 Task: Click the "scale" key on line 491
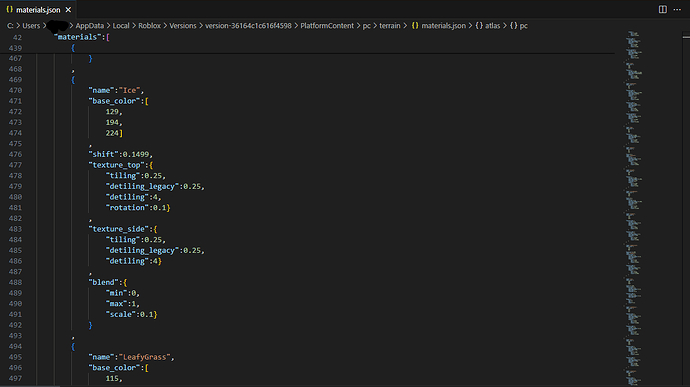121,314
